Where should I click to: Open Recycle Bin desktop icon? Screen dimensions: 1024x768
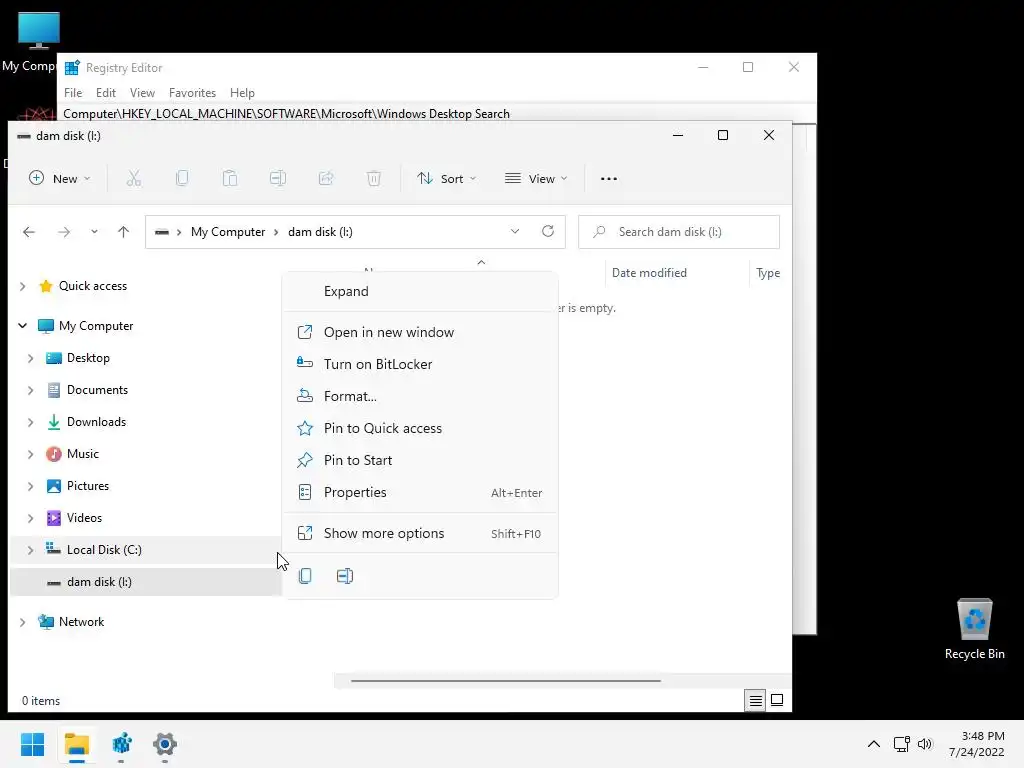click(x=974, y=629)
